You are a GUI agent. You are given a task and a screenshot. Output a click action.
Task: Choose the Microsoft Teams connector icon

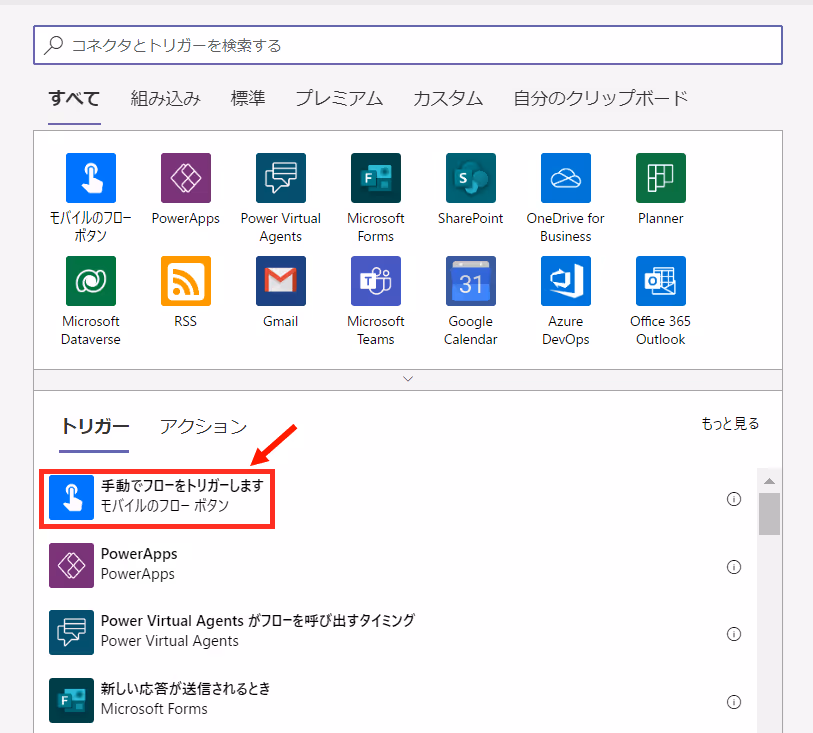pyautogui.click(x=375, y=281)
